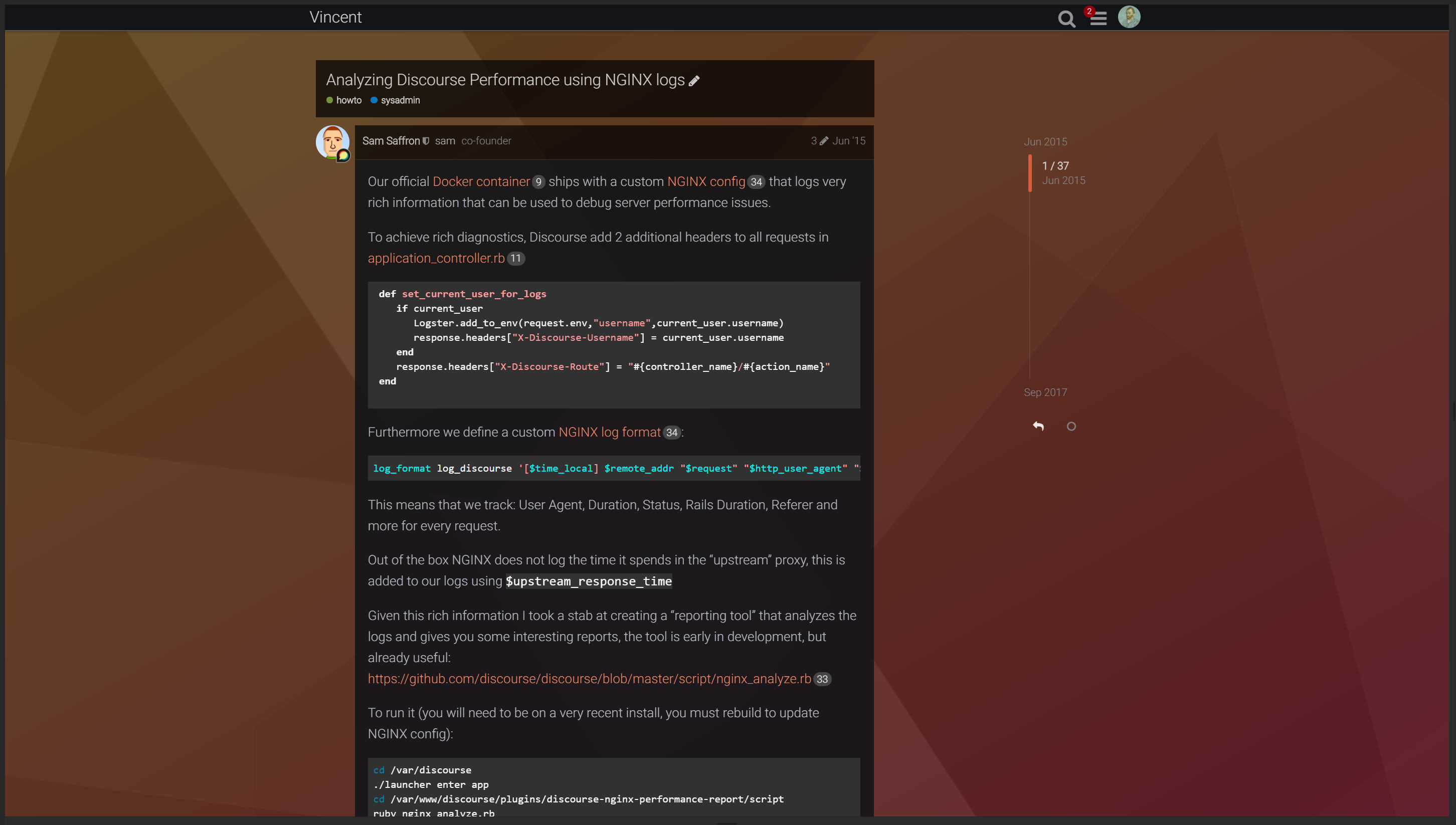Viewport: 1456px width, 825px height.
Task: Click the Jun '15 post date
Action: (849, 141)
